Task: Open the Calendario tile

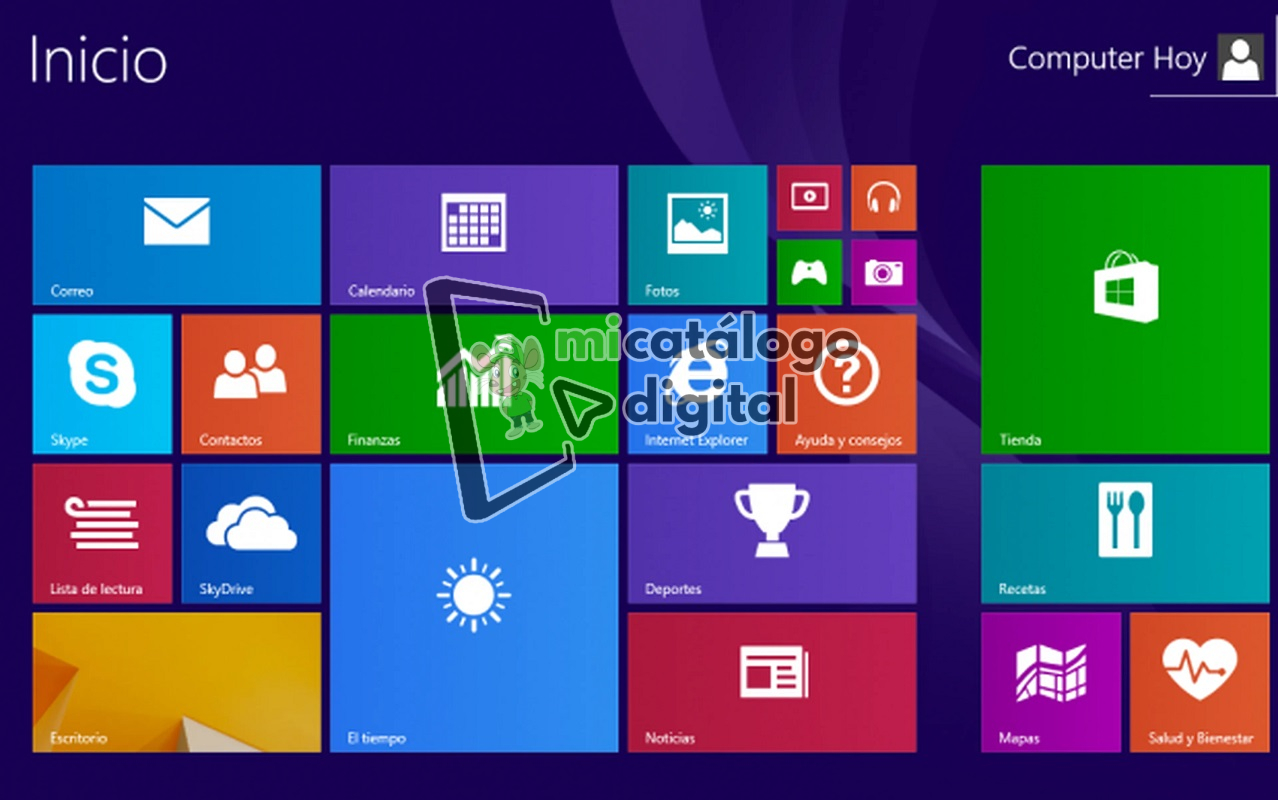Action: coord(474,235)
